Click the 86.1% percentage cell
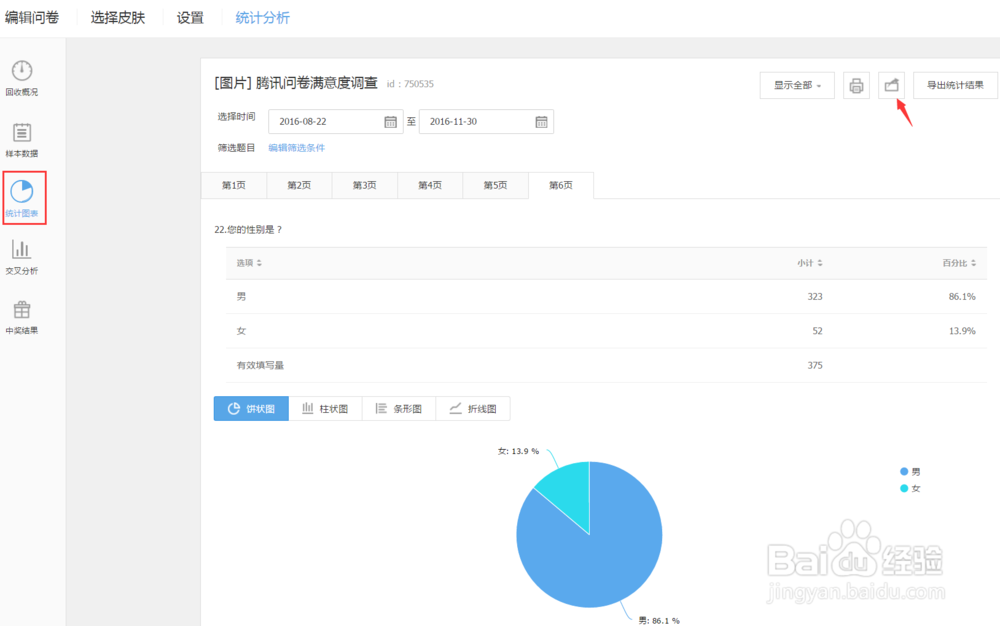The width and height of the screenshot is (1000, 626). coord(962,296)
